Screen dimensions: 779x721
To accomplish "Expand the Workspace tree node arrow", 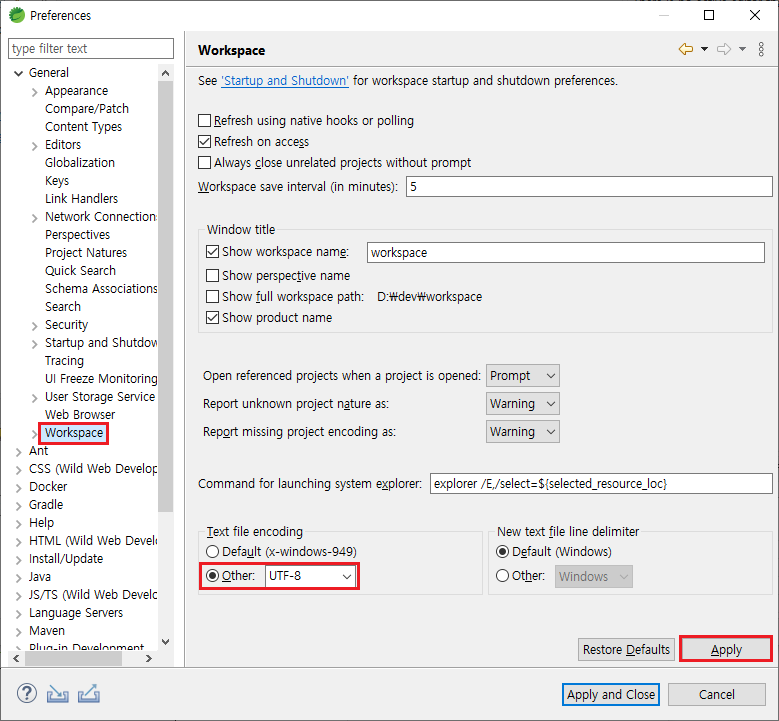I will [34, 434].
